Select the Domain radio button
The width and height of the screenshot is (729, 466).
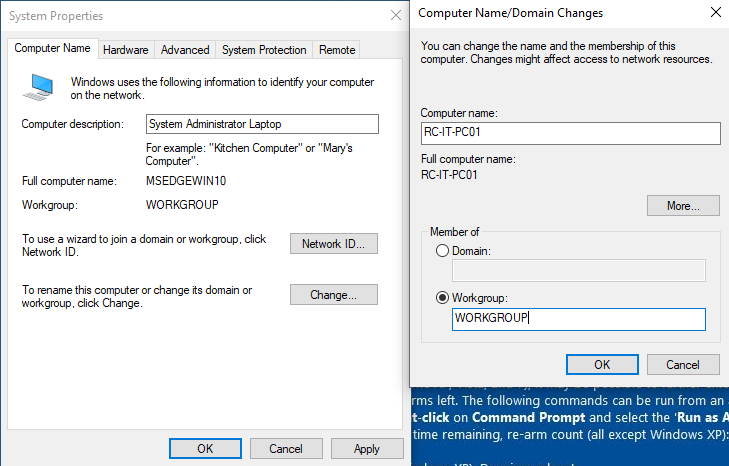442,251
